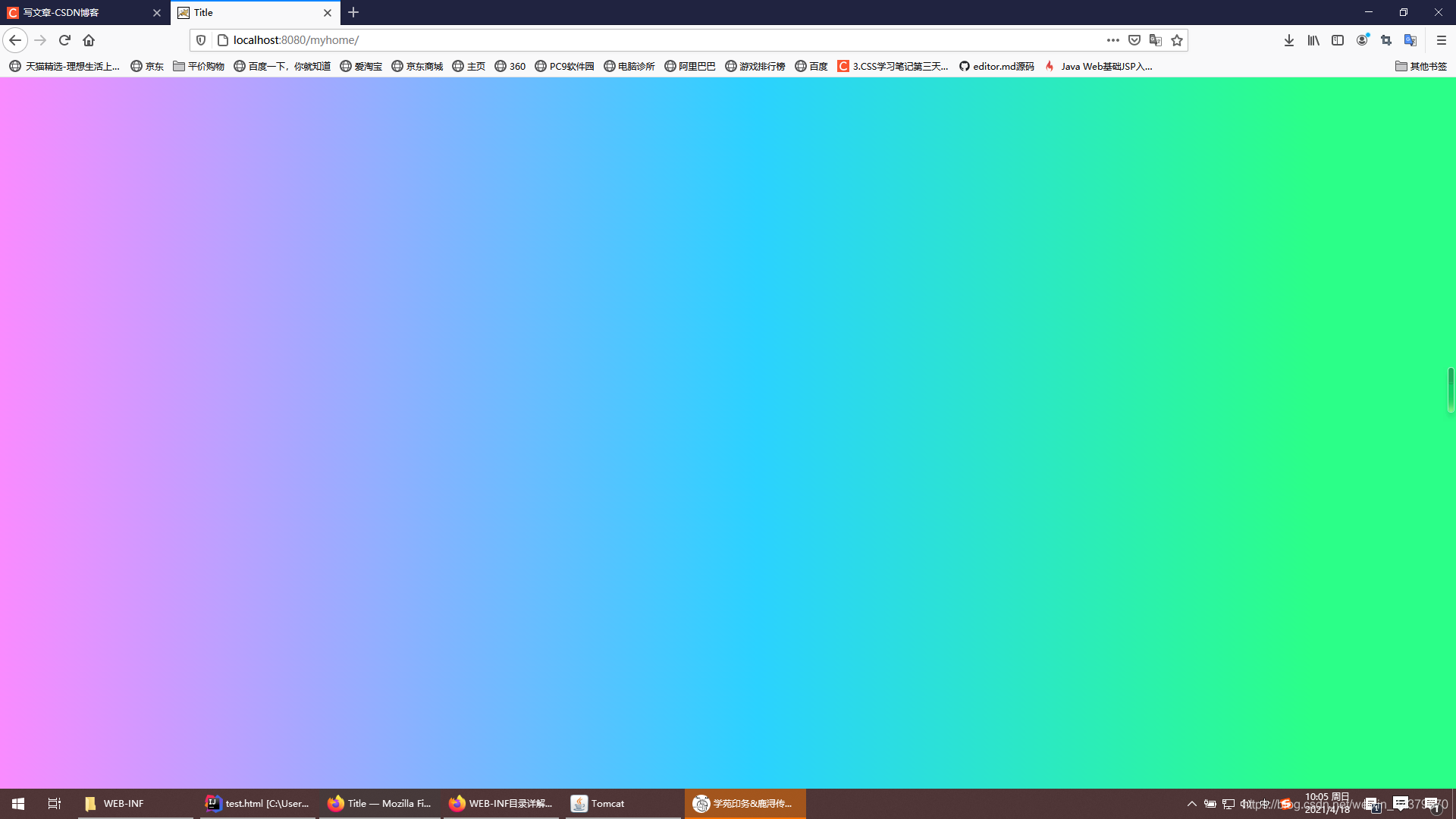
Task: Open the 百度一下，你就知道 bookmark
Action: (282, 67)
